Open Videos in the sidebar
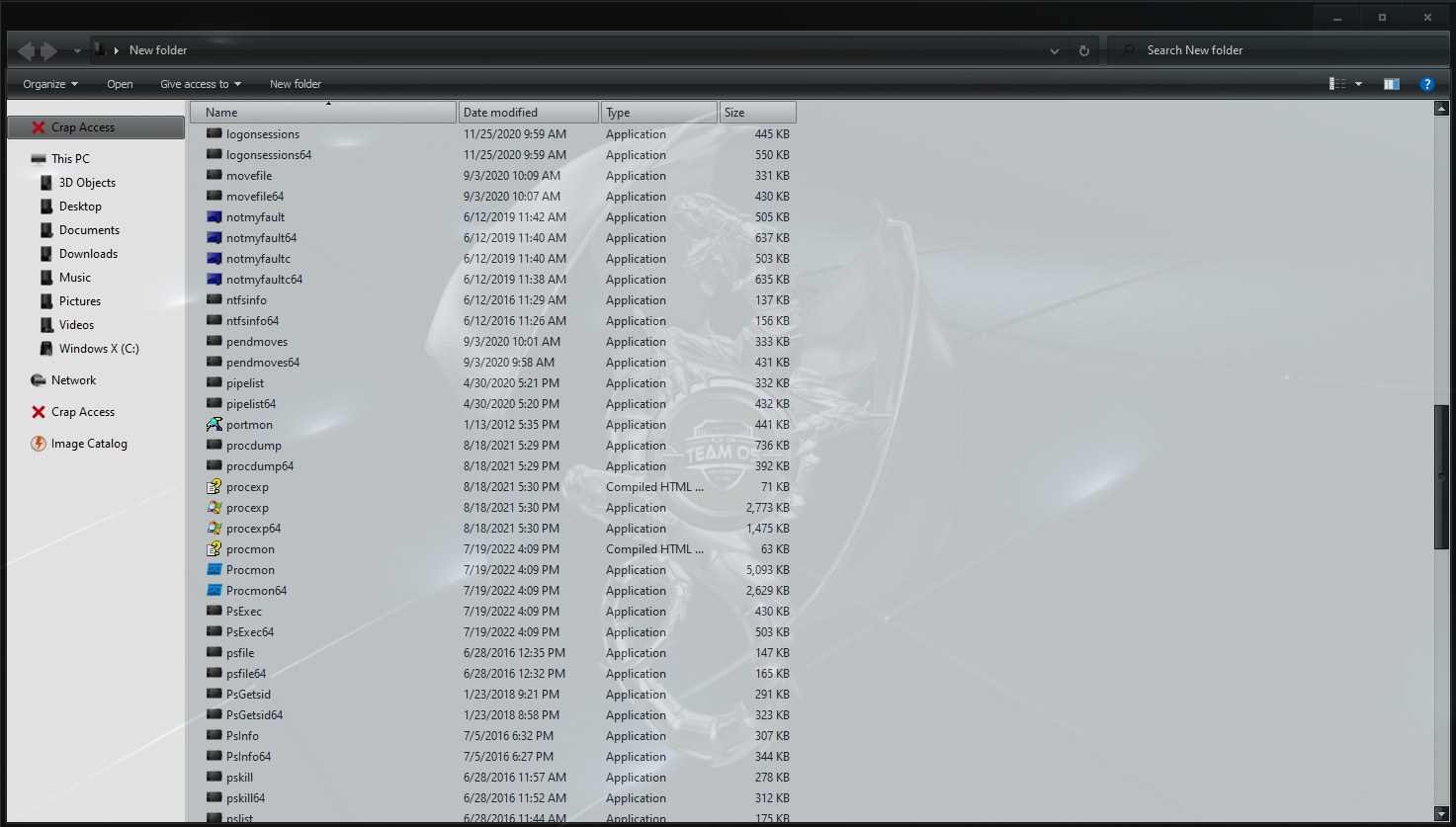 pos(76,325)
